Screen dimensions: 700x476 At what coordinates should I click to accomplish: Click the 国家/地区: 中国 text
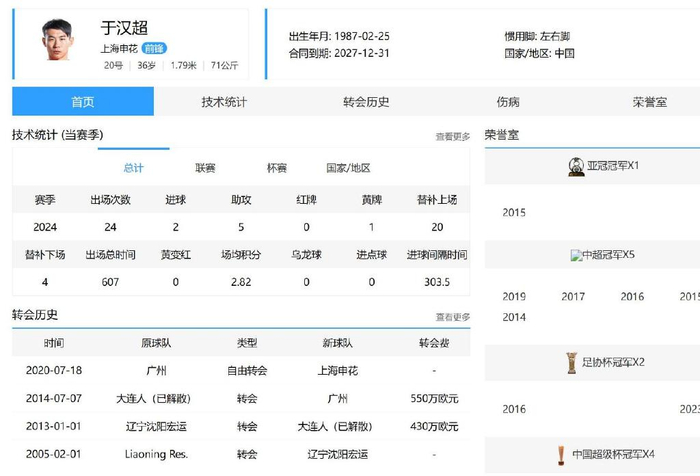pos(539,54)
